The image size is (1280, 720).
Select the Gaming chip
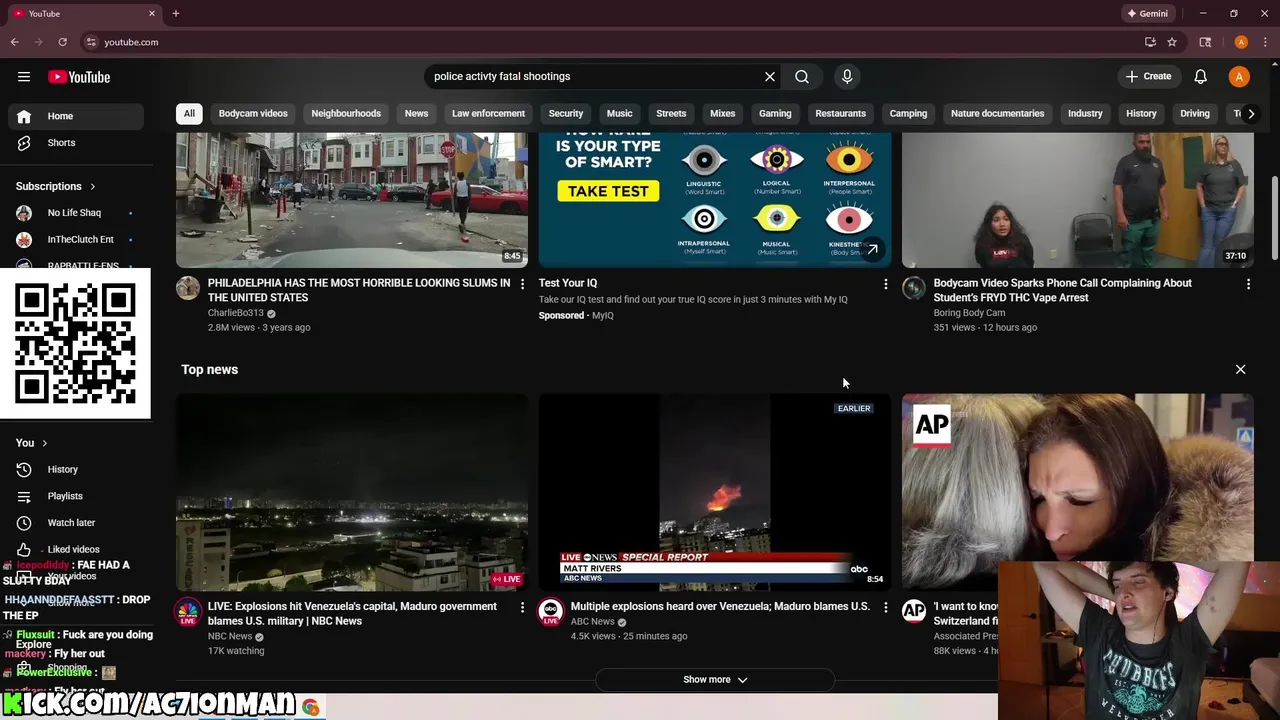[x=775, y=114]
